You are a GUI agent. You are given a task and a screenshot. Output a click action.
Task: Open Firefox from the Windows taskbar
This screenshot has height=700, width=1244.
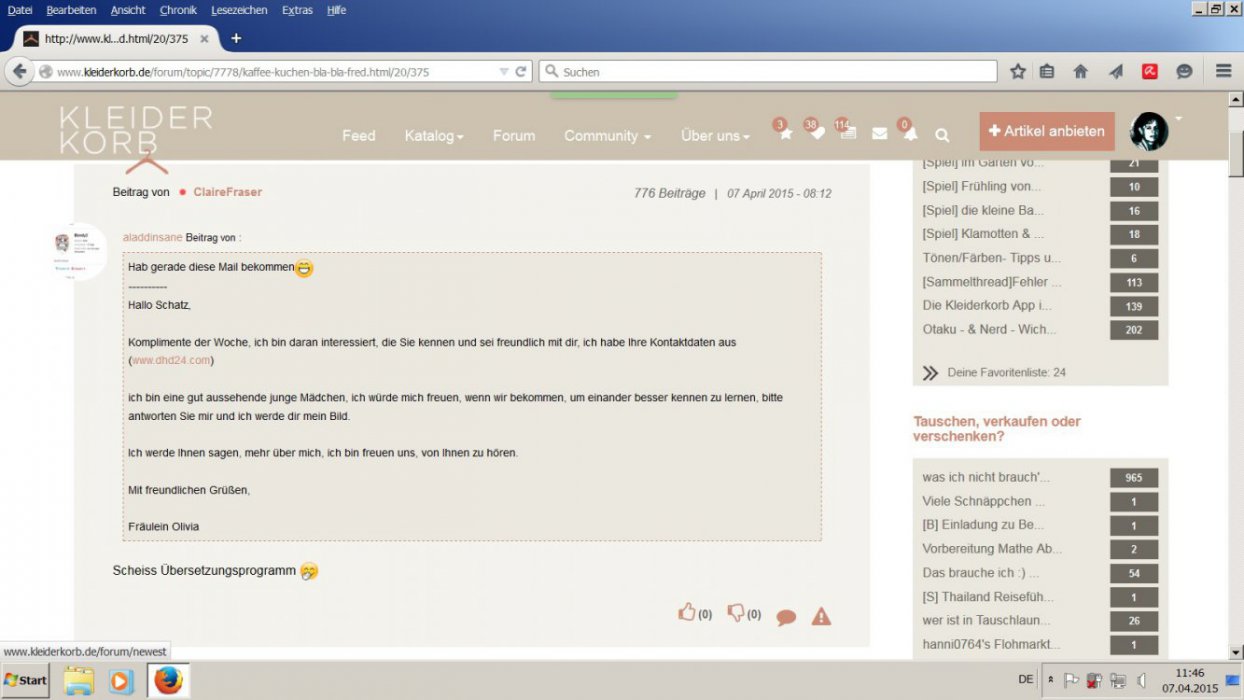pos(168,680)
